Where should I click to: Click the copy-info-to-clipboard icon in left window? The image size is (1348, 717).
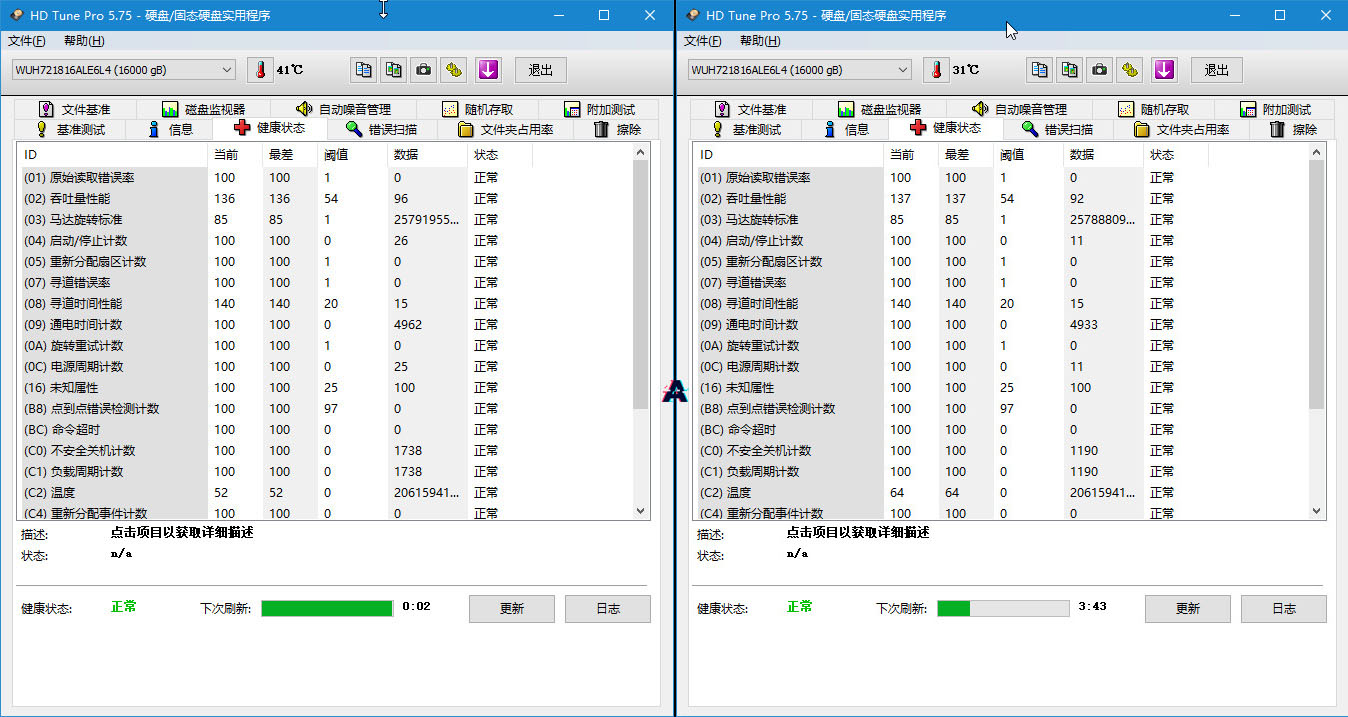coord(365,69)
